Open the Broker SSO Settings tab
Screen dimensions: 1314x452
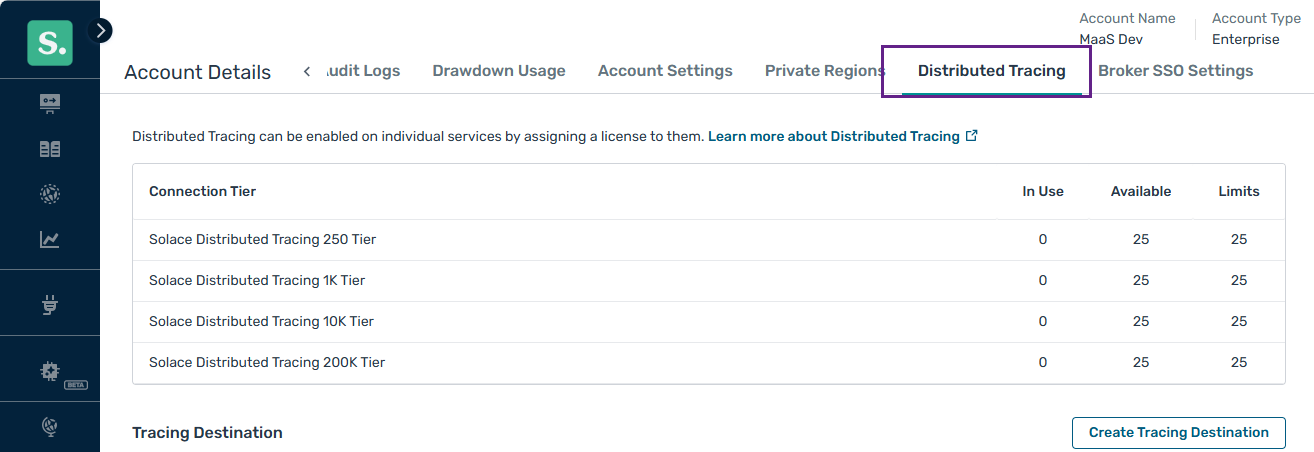point(1175,71)
